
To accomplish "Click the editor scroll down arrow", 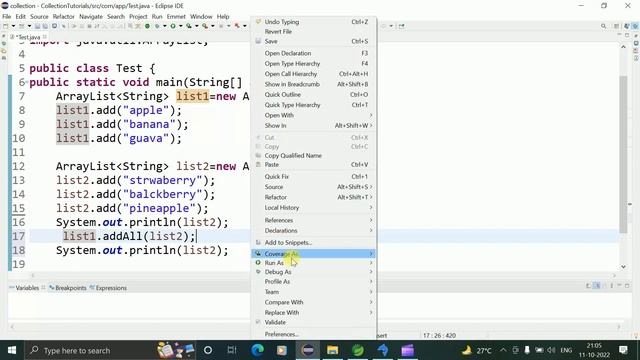I will pos(623,267).
